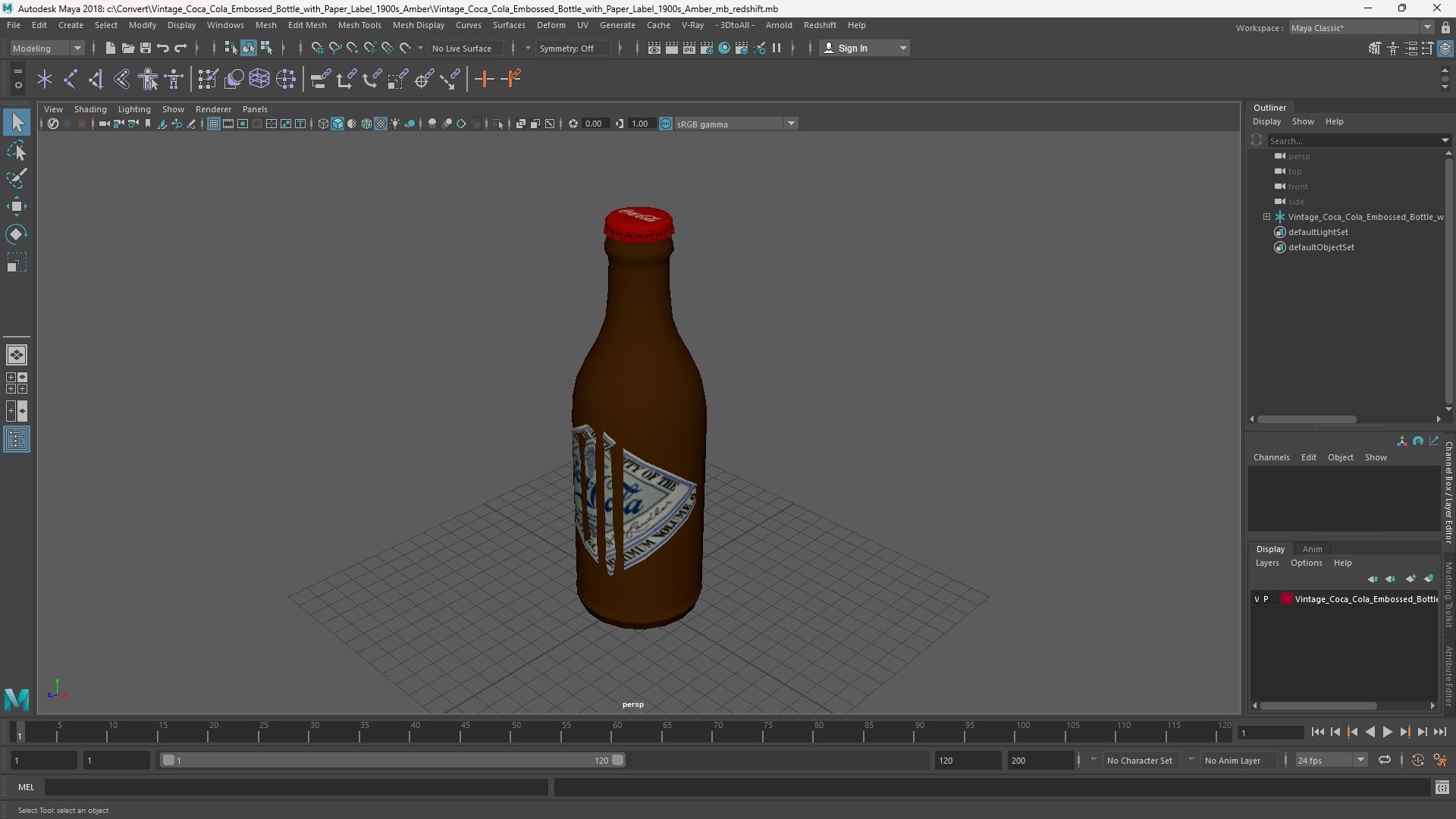This screenshot has height=819, width=1456.
Task: Open the Redshift menu
Action: pyautogui.click(x=820, y=25)
